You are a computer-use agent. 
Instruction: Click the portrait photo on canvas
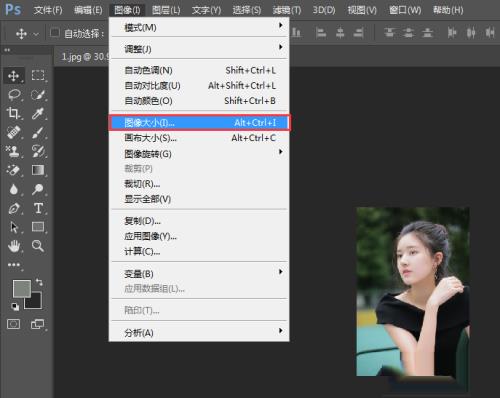click(x=413, y=291)
